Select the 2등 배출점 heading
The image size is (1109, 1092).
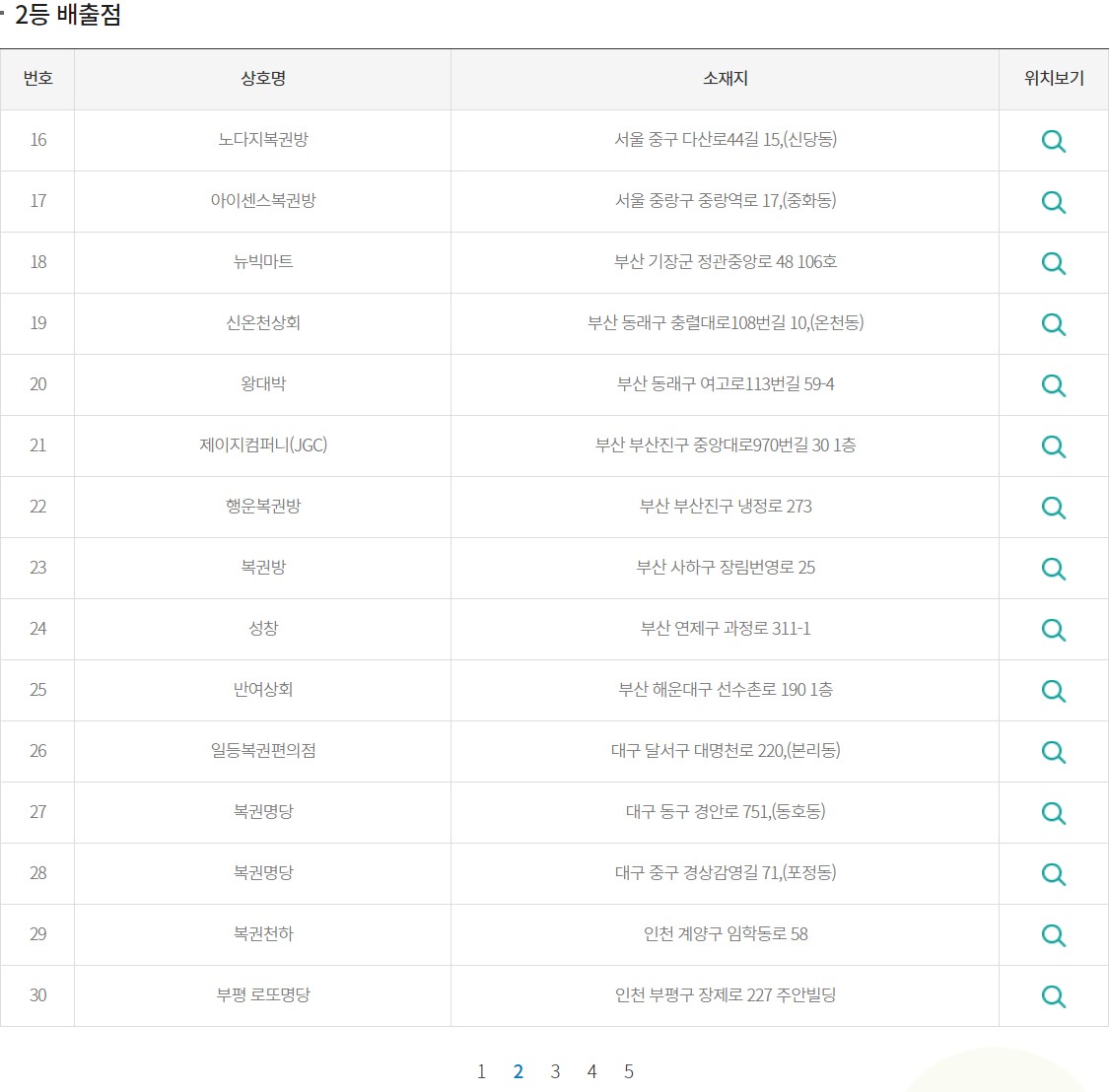68,14
